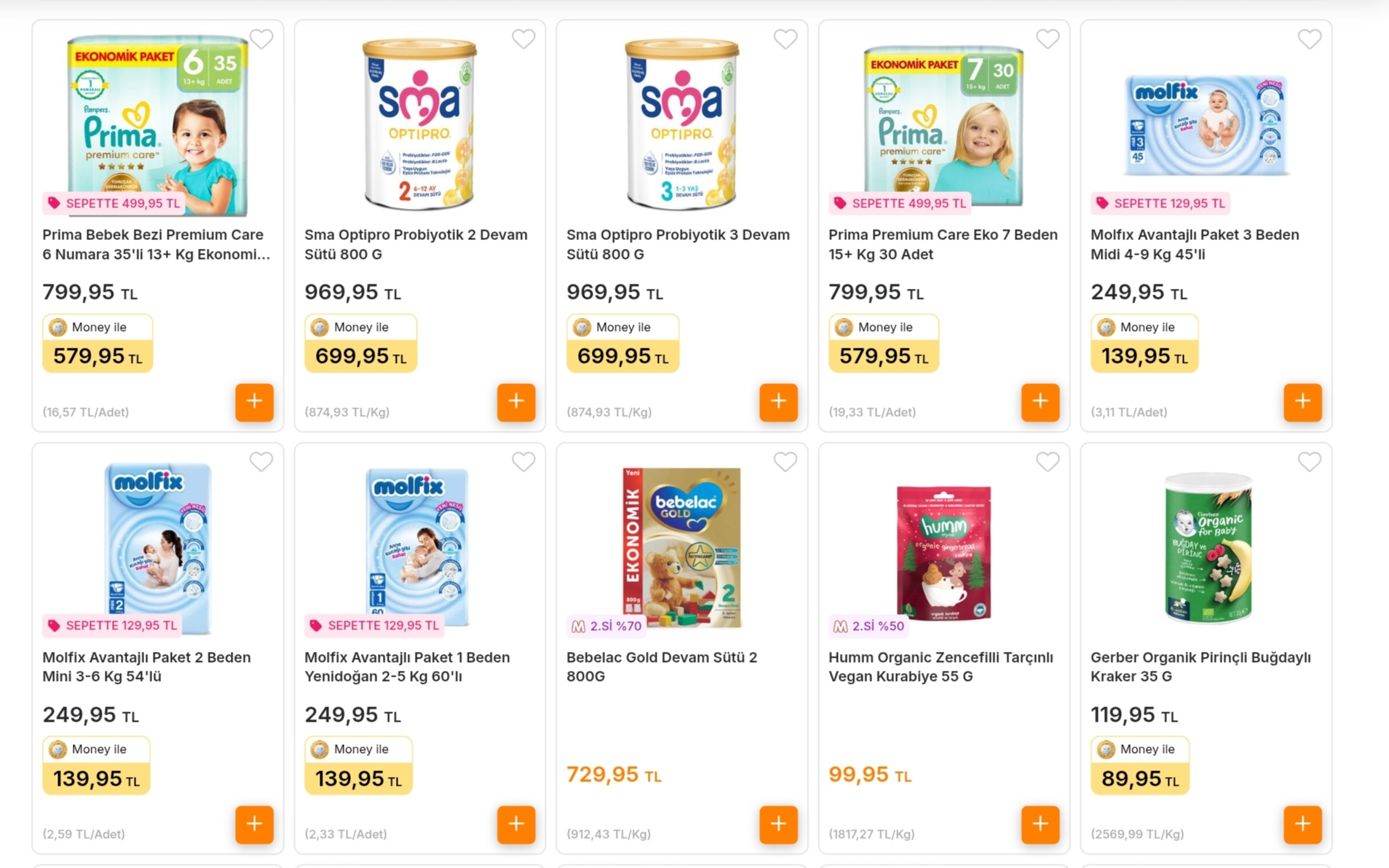Add Bebelac Gold Devam Sütü 2 to cart
Viewport: 1389px width, 868px height.
(x=778, y=824)
